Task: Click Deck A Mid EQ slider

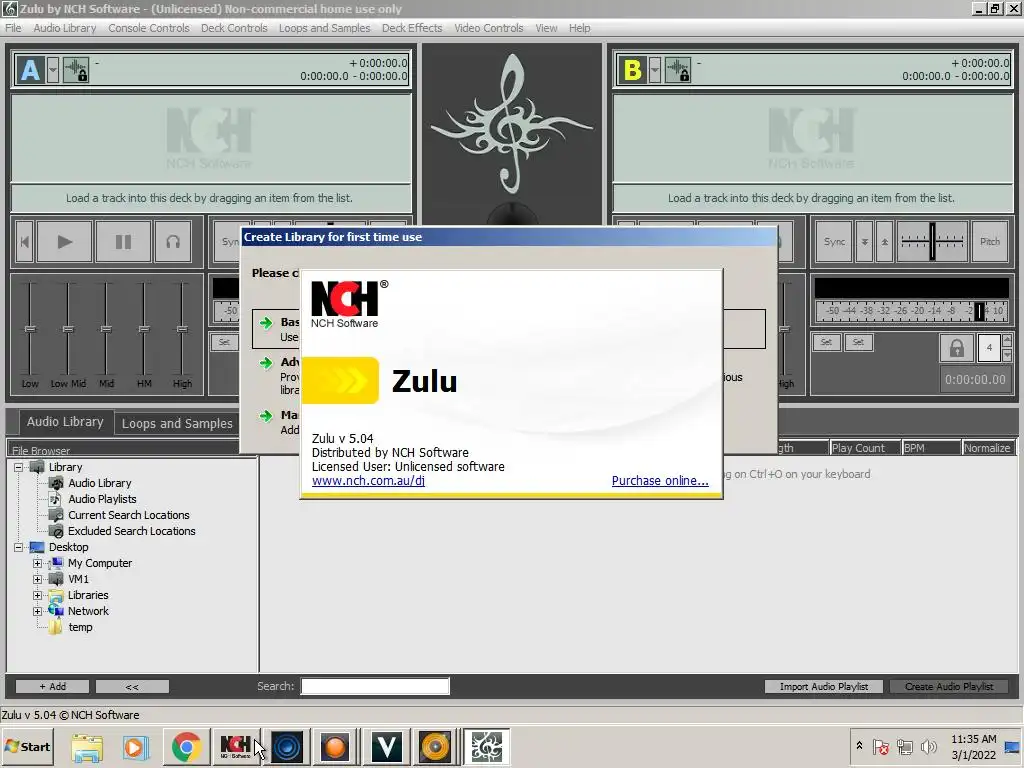Action: pos(106,330)
